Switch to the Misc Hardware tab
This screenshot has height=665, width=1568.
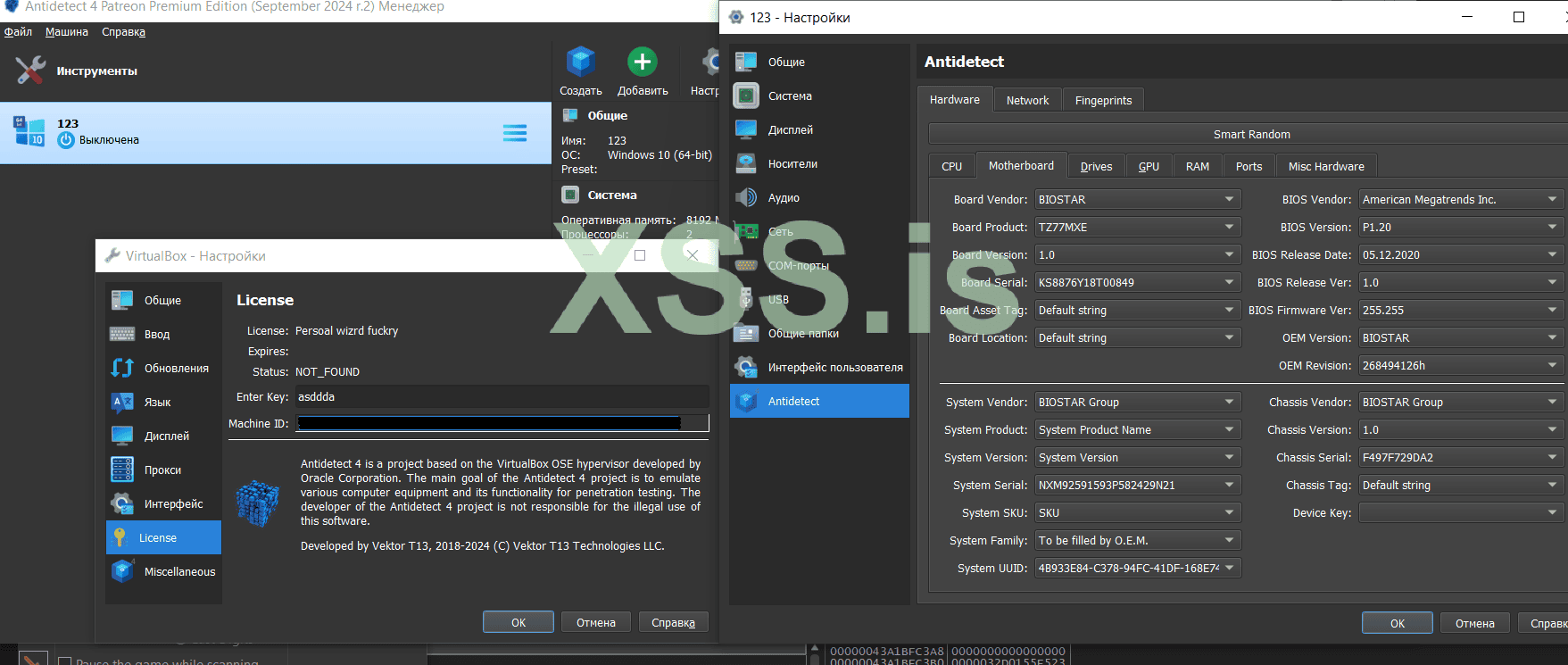pyautogui.click(x=1326, y=166)
